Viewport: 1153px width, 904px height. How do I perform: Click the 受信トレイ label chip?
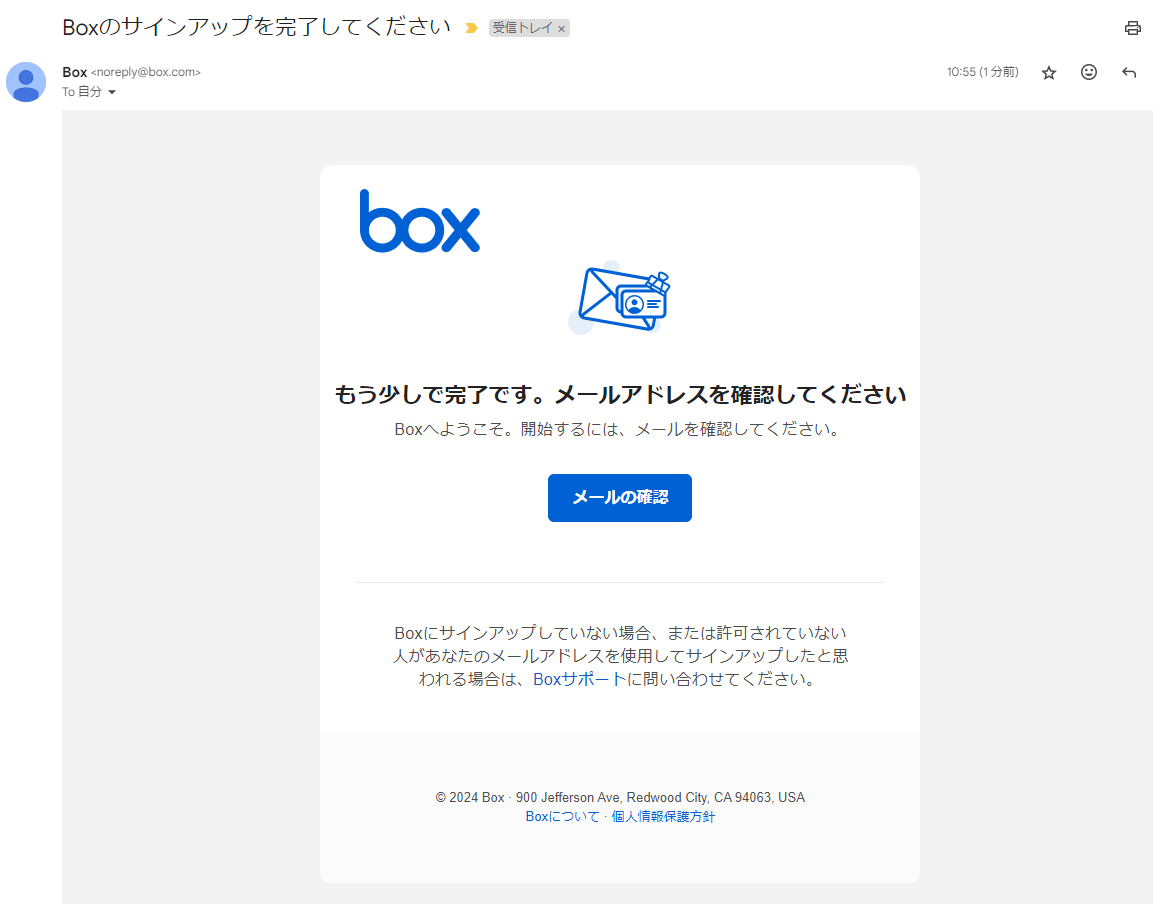pos(524,28)
